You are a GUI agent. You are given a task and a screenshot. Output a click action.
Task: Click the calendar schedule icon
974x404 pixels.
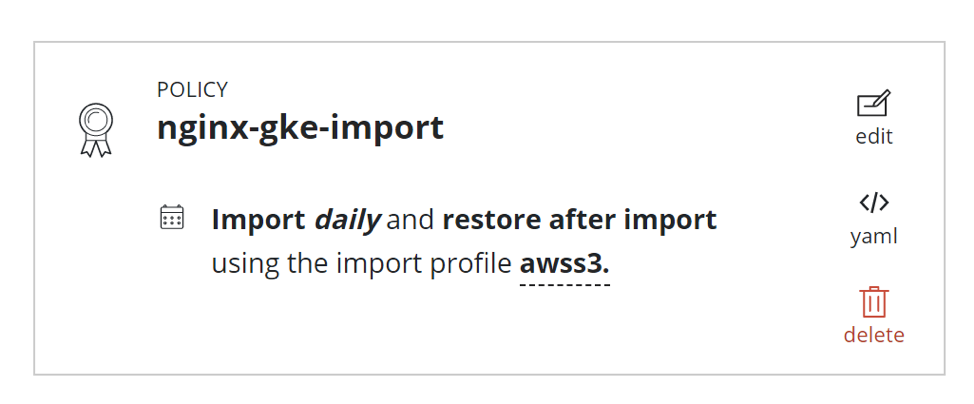(x=171, y=217)
